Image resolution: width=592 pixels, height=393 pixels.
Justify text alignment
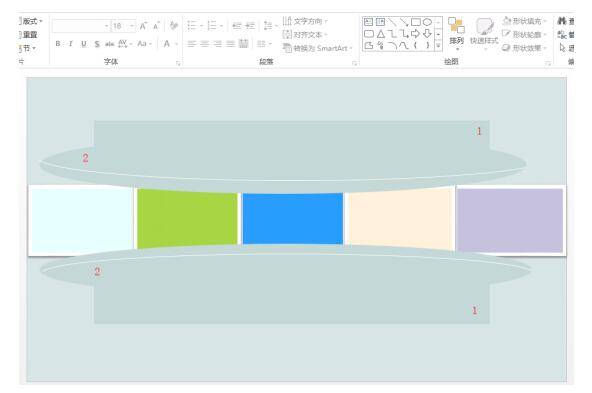[x=231, y=44]
